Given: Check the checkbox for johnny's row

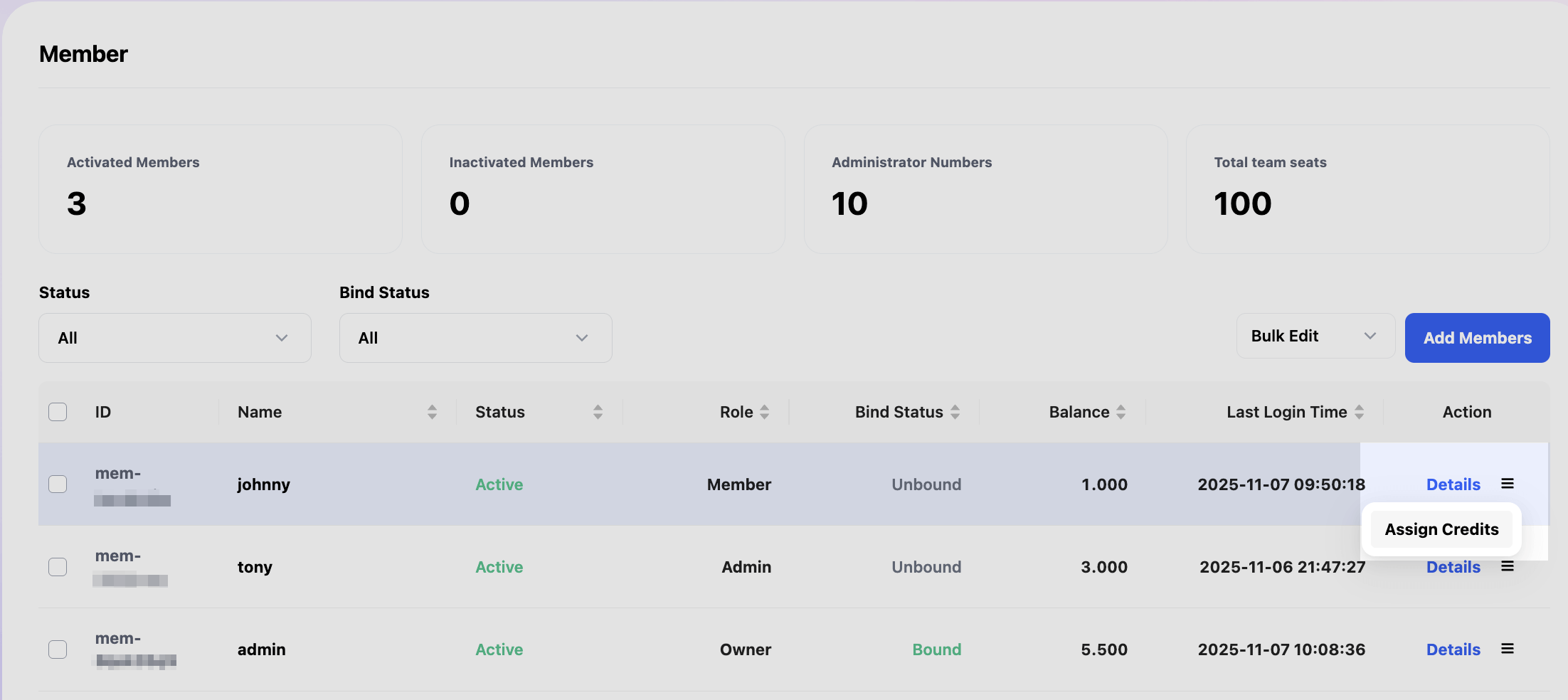Looking at the screenshot, I should [x=58, y=484].
